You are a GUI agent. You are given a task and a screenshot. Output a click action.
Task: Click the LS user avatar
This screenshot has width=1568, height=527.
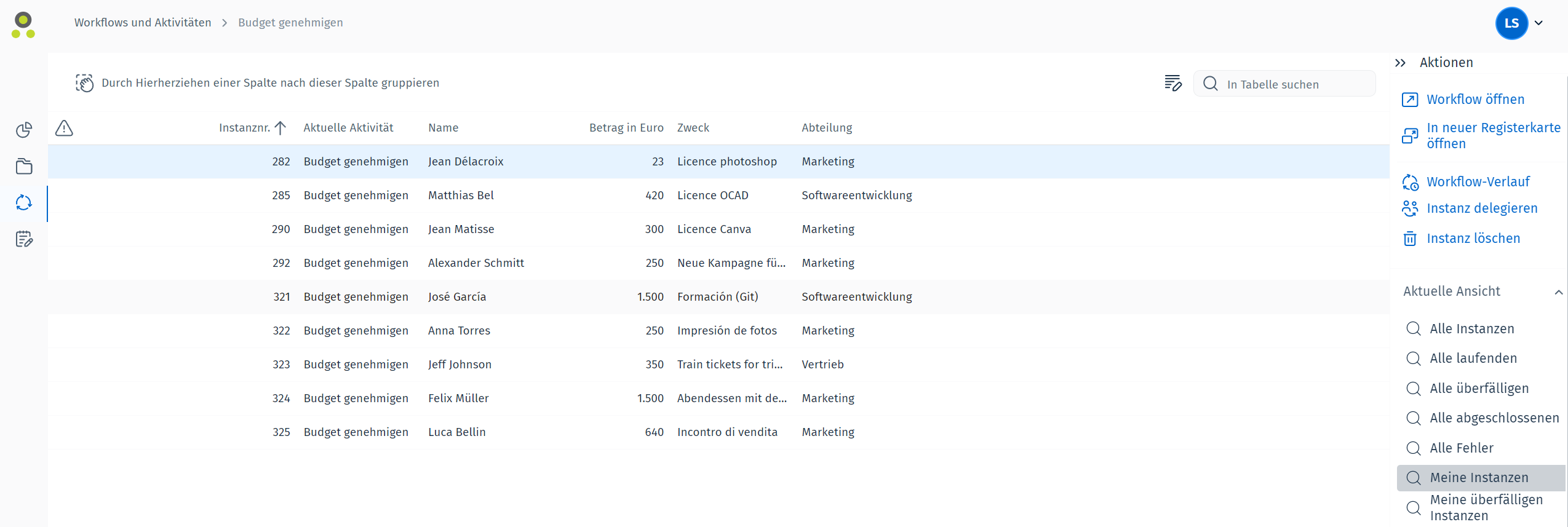[x=1511, y=23]
